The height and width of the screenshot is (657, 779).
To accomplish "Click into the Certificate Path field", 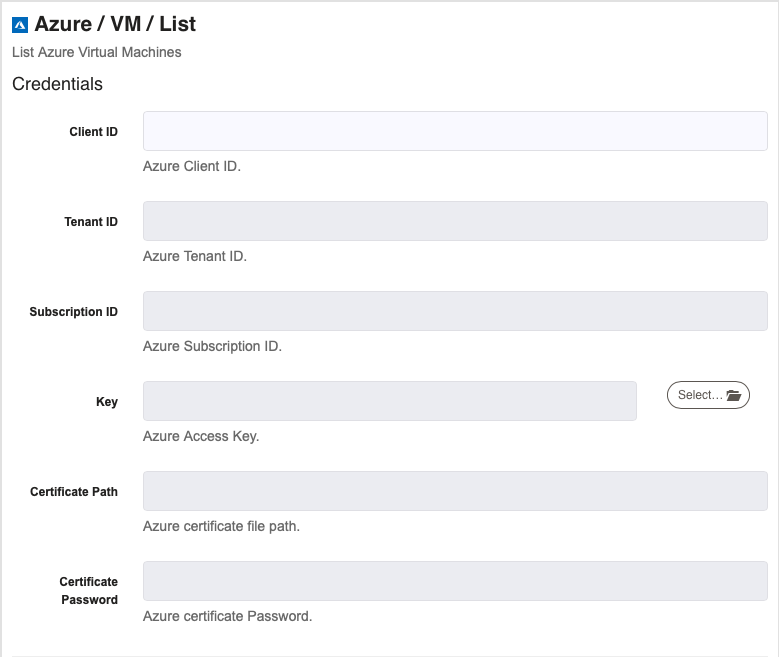I will point(455,491).
